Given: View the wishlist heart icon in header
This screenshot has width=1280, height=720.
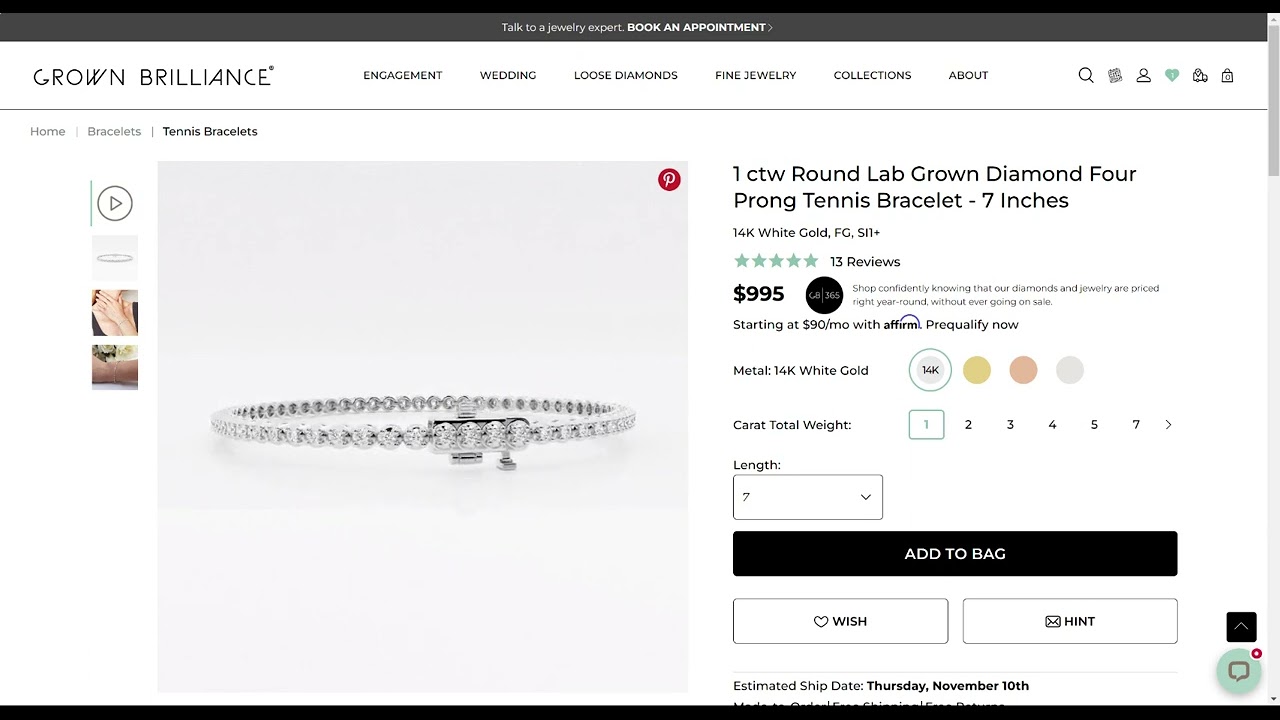Looking at the screenshot, I should tap(1171, 75).
